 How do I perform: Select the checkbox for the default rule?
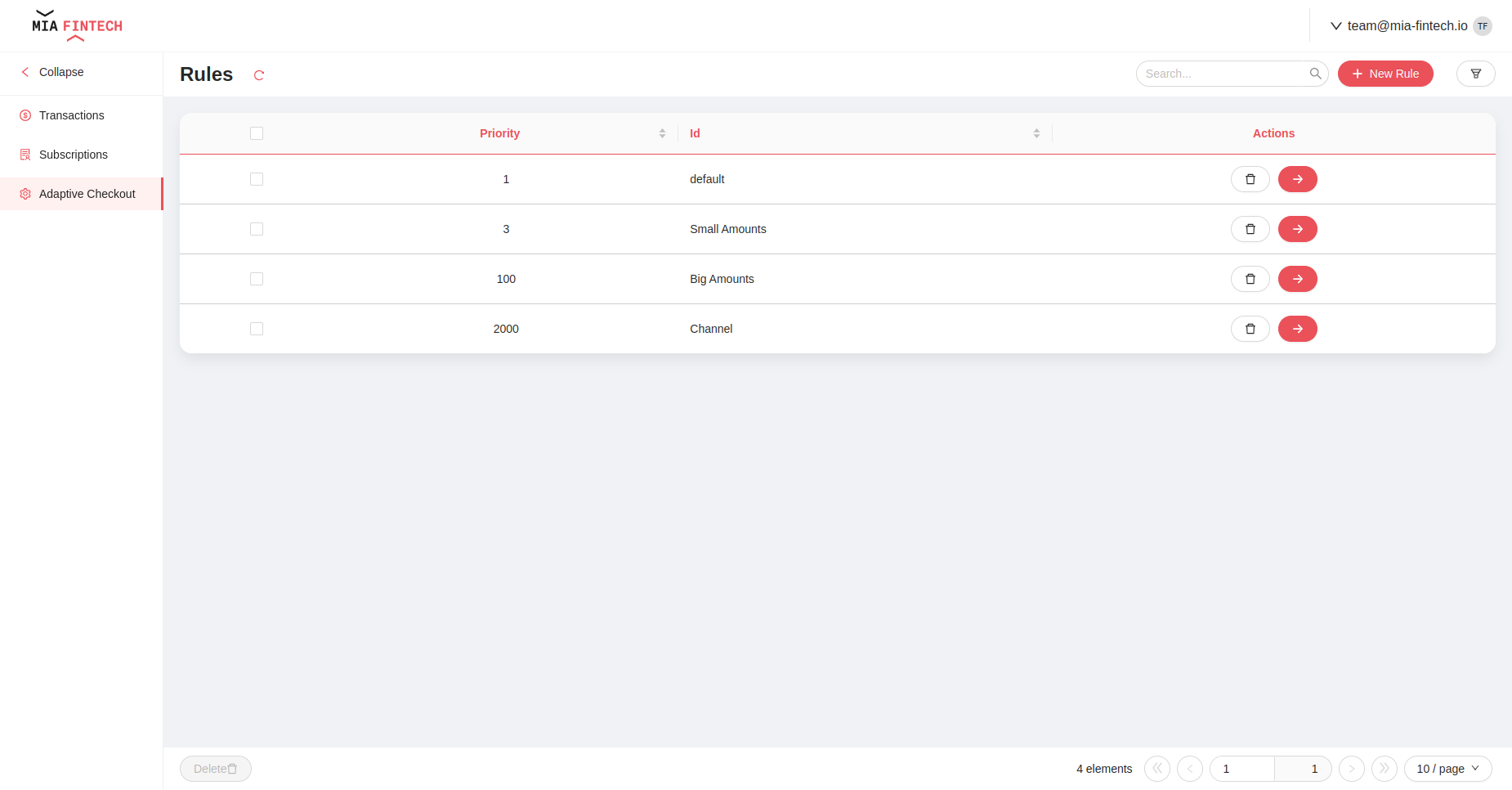point(257,179)
